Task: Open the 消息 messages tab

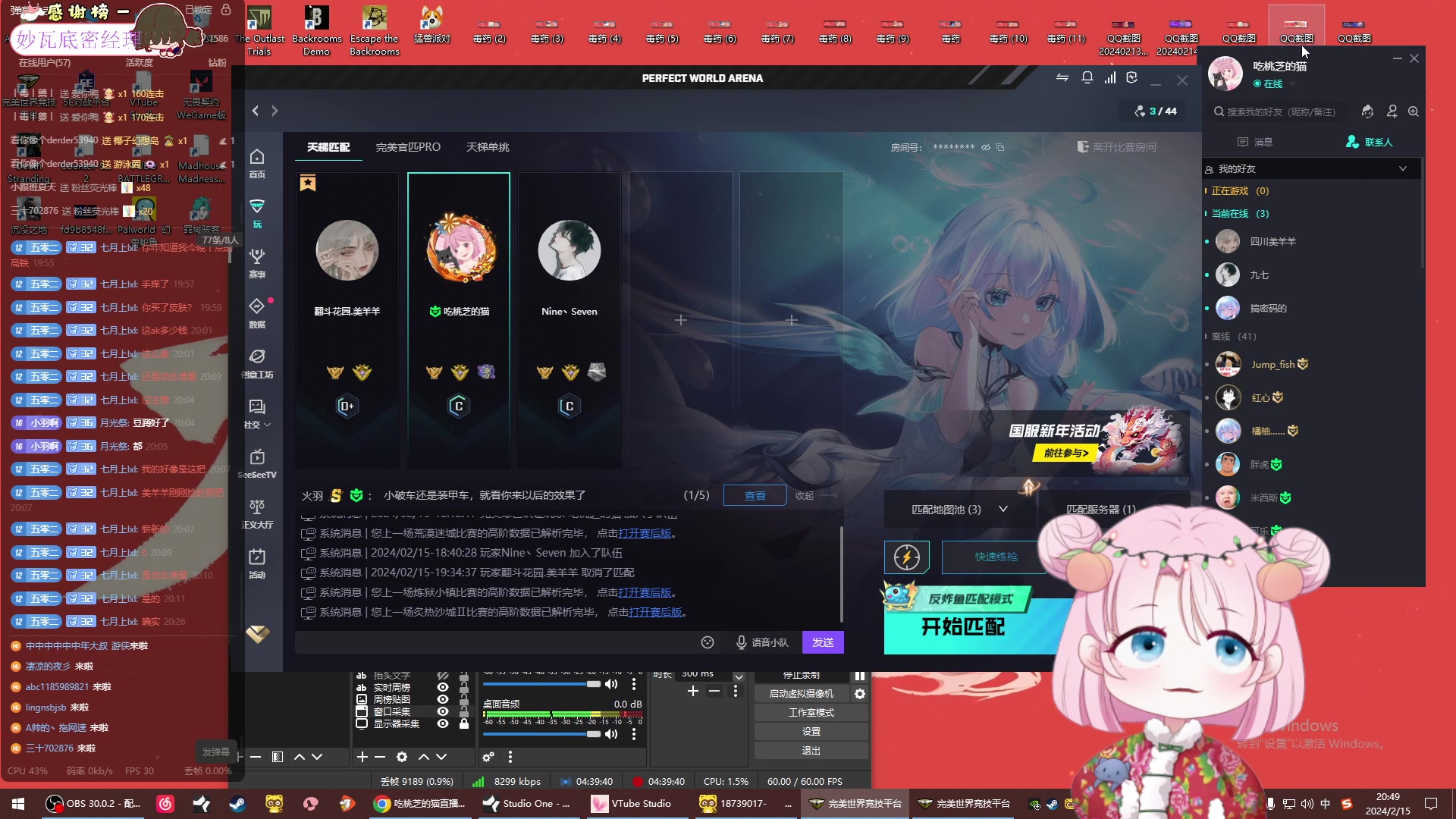Action: pyautogui.click(x=1254, y=142)
